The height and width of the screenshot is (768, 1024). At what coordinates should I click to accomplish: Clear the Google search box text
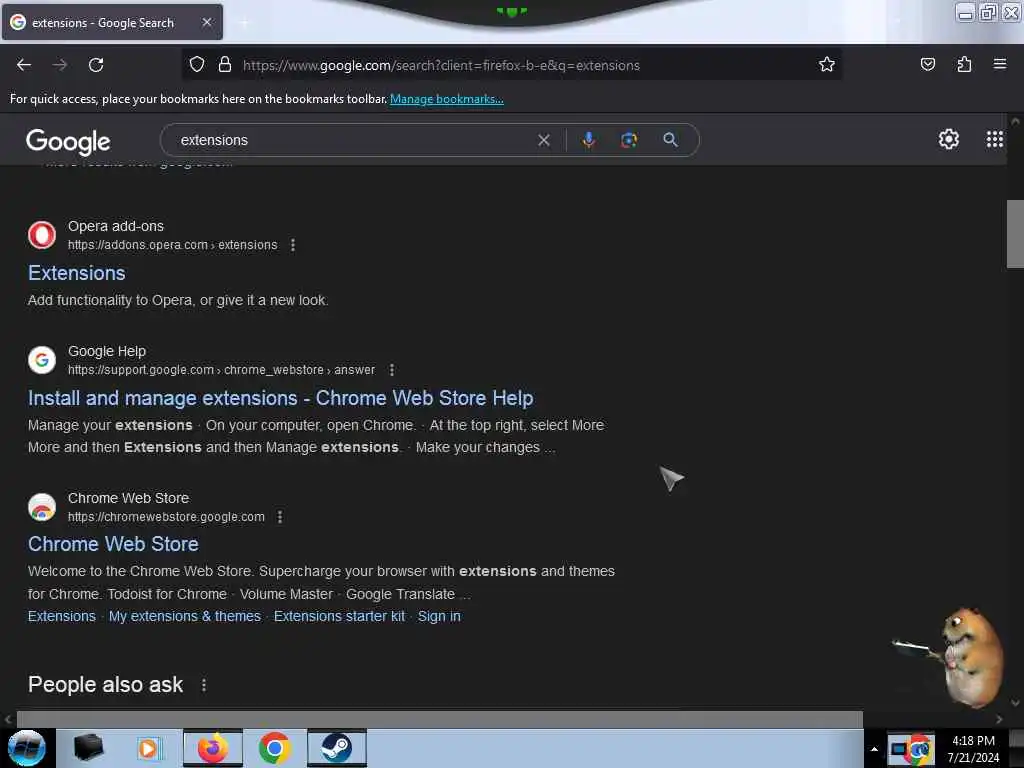[x=543, y=140]
